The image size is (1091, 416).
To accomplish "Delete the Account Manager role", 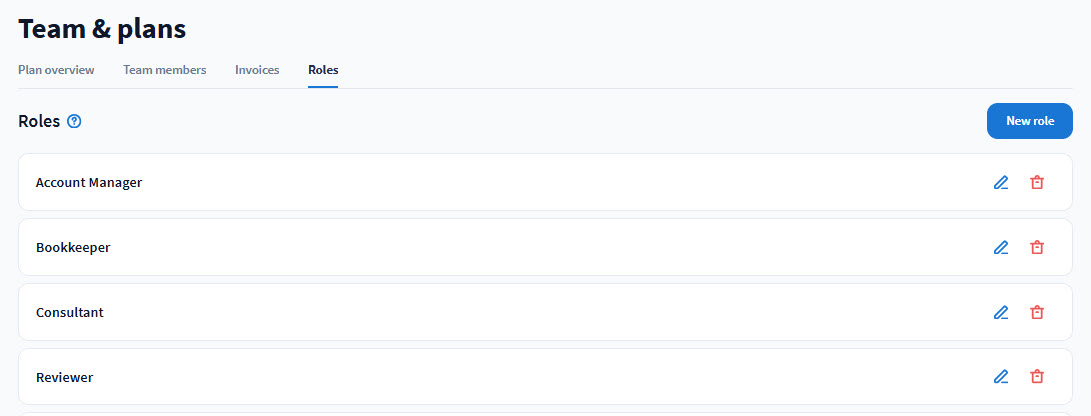I will (x=1037, y=183).
